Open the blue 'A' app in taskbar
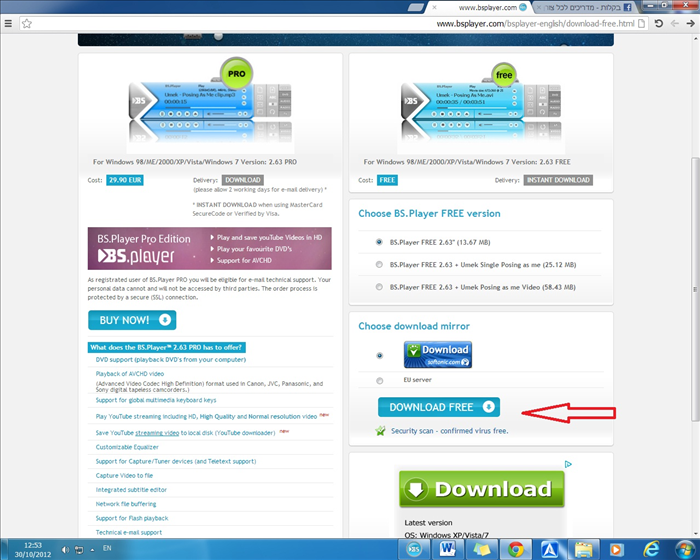This screenshot has height=560, width=700. coord(550,549)
